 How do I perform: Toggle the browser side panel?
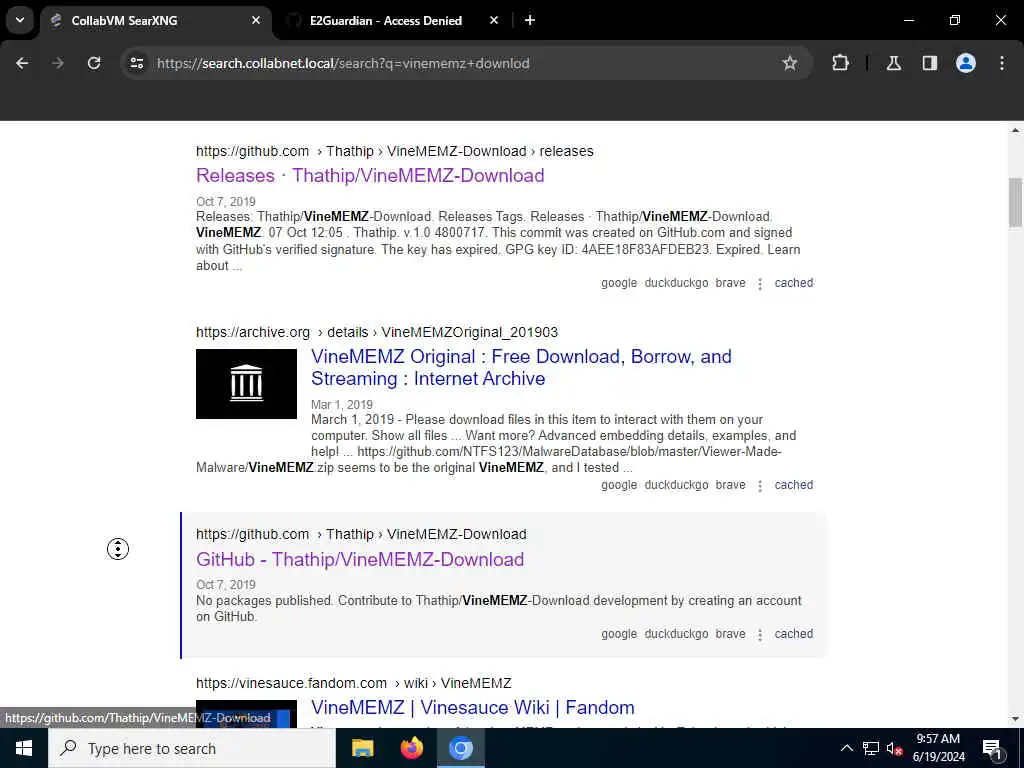[x=929, y=63]
